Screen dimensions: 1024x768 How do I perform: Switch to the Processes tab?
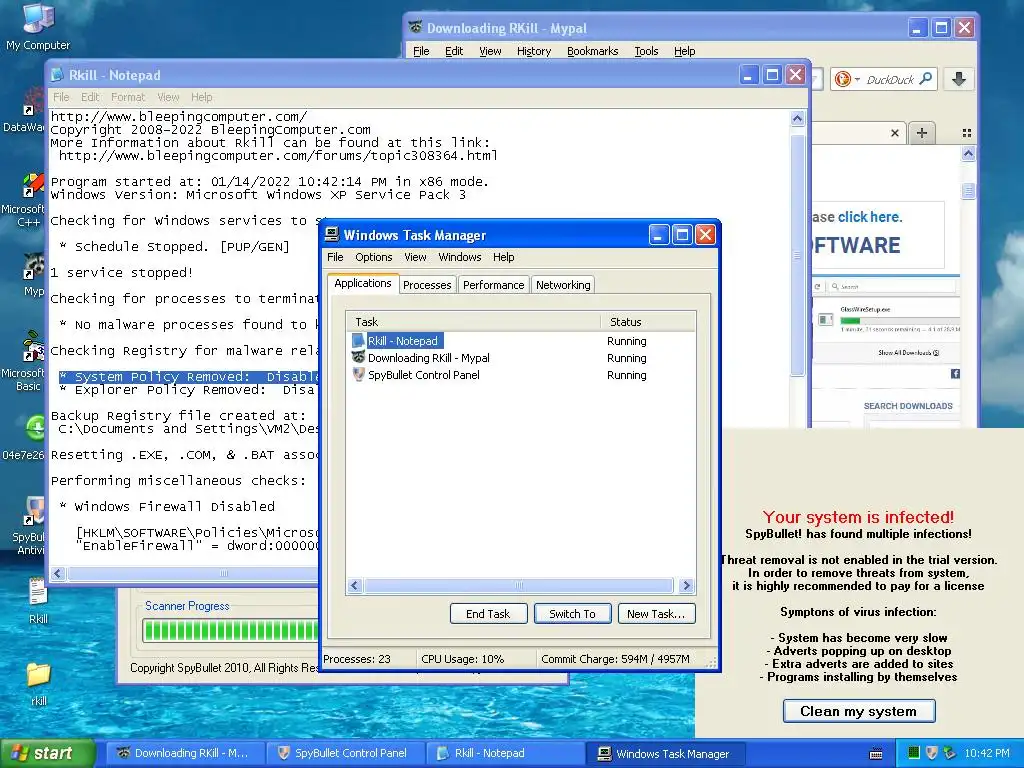point(427,285)
